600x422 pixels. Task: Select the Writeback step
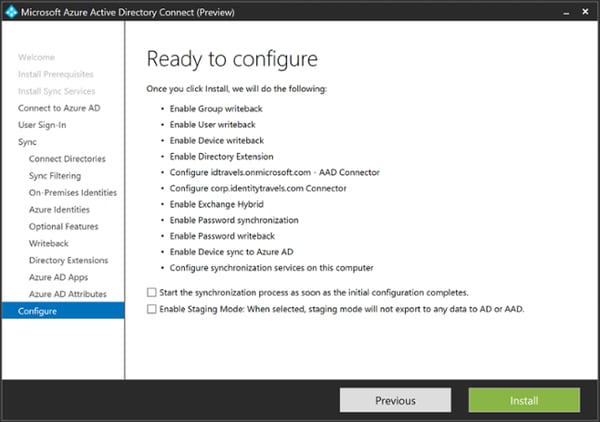[49, 243]
